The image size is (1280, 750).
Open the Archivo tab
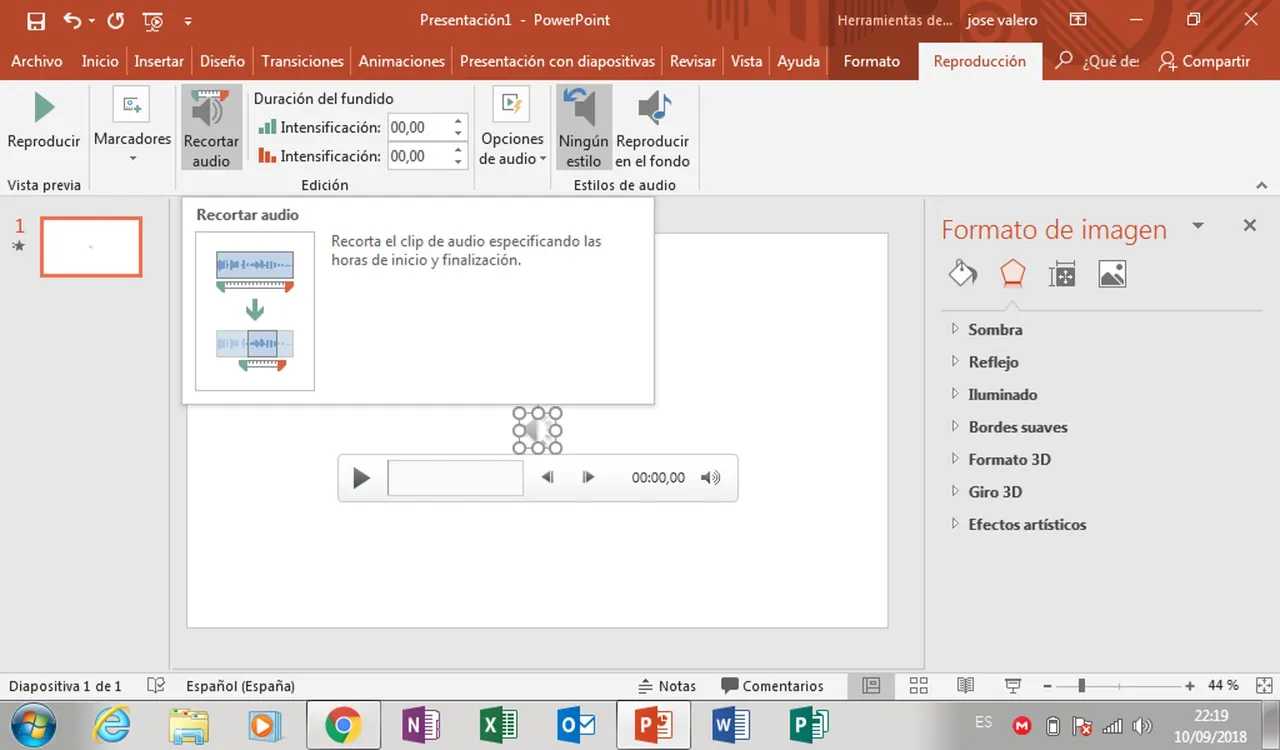37,61
